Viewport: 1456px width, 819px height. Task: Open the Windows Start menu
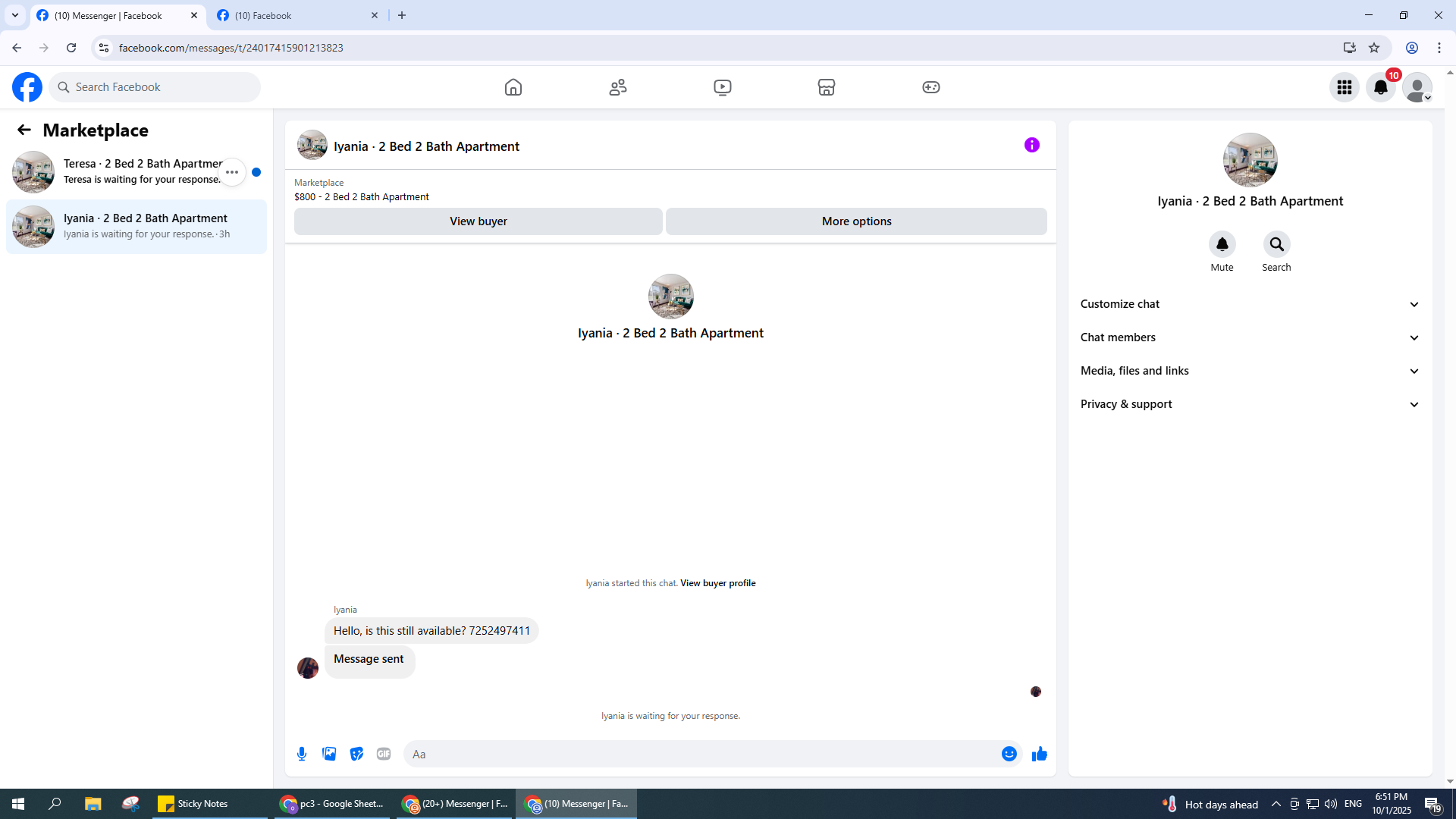coord(18,804)
